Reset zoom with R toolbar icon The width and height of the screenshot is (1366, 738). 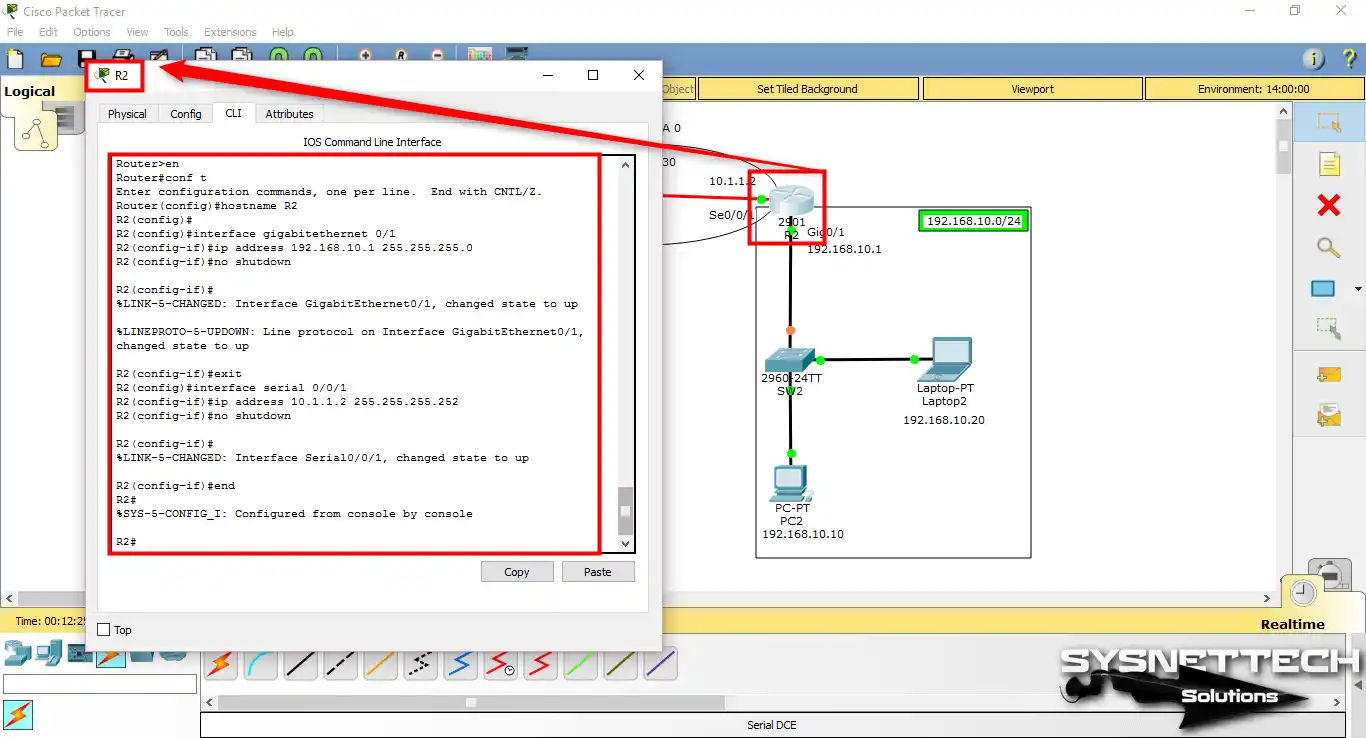(401, 57)
